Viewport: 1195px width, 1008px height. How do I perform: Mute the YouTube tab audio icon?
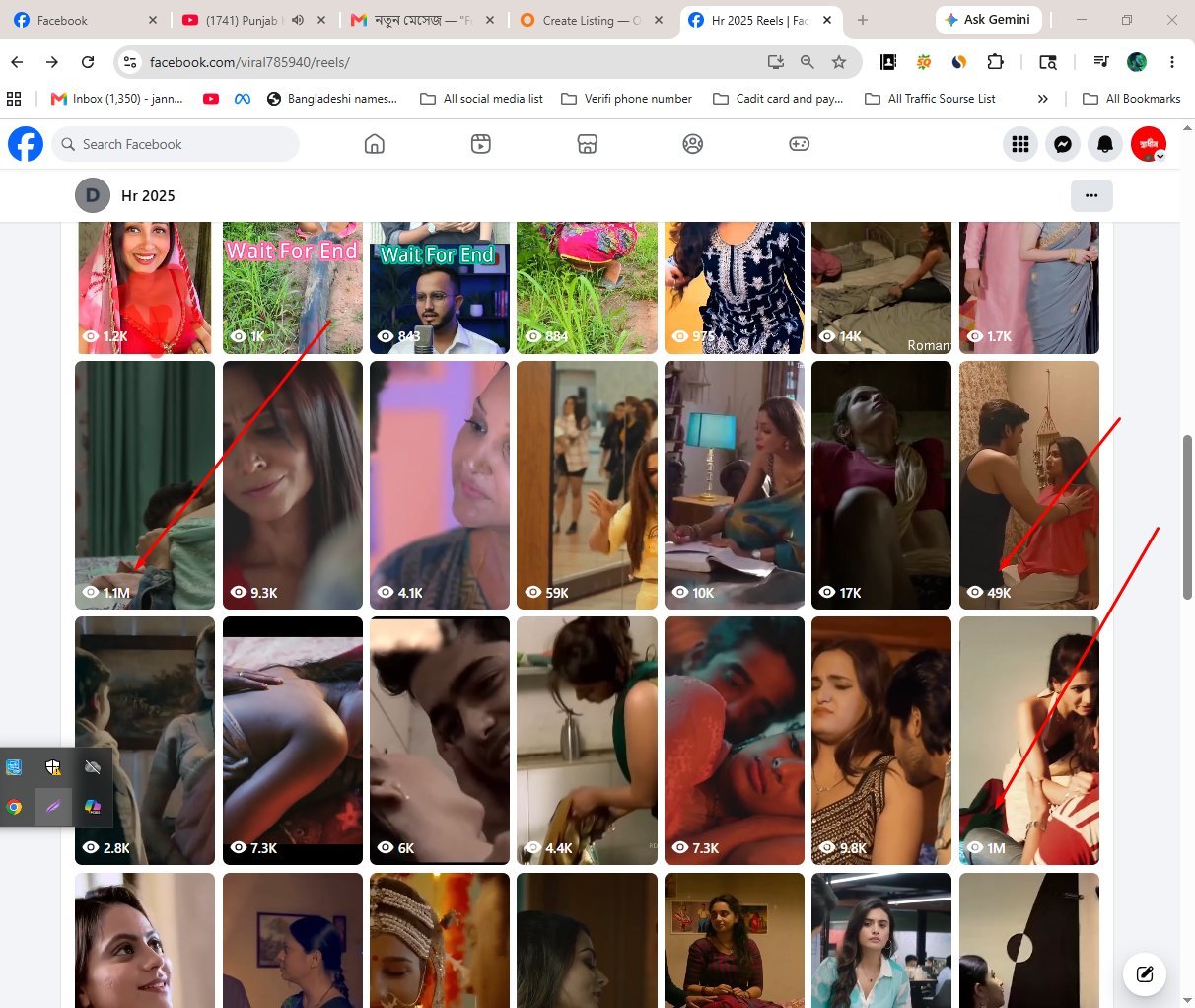298,20
